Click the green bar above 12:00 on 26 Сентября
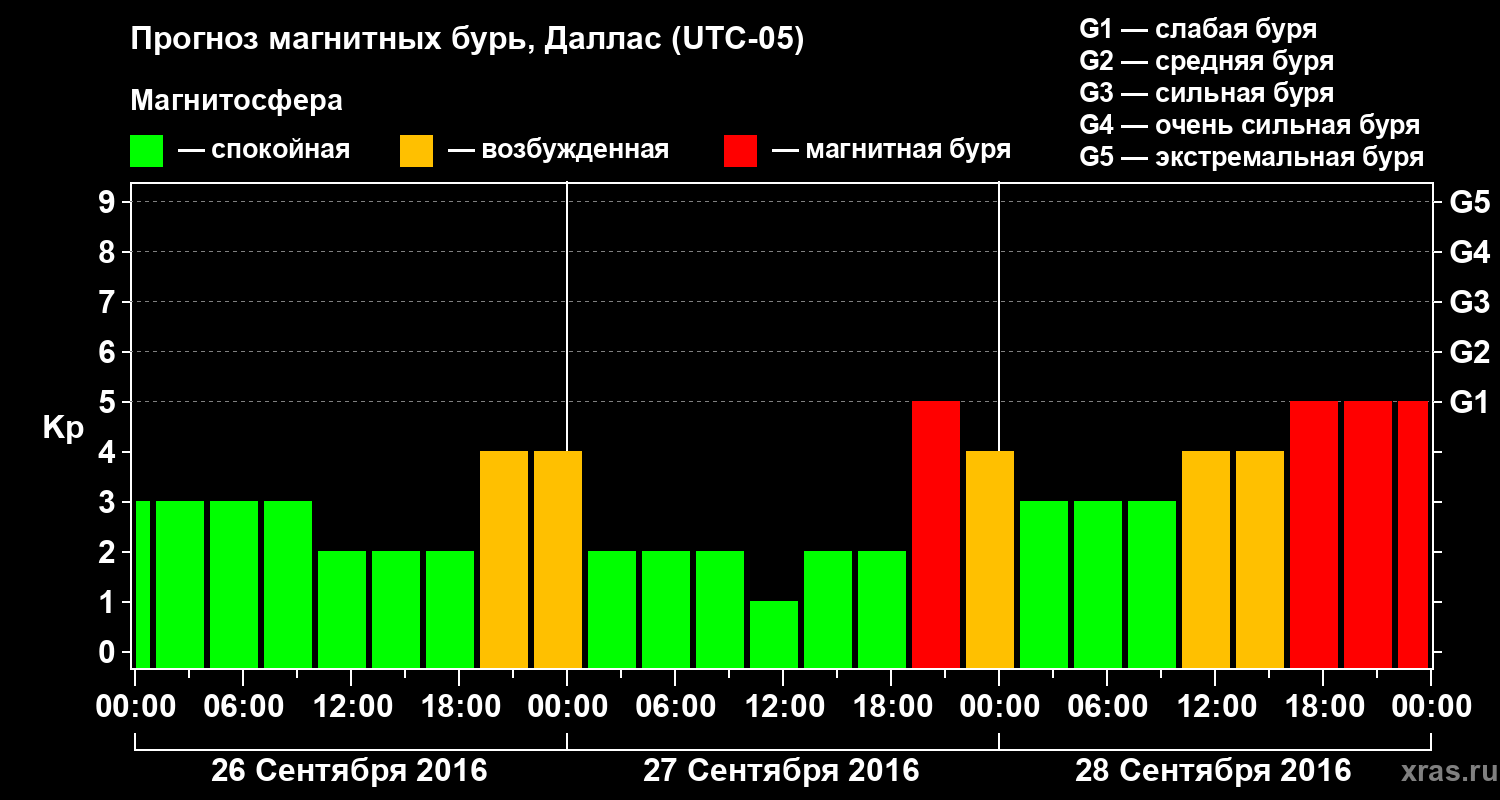The image size is (1500, 800). (342, 609)
